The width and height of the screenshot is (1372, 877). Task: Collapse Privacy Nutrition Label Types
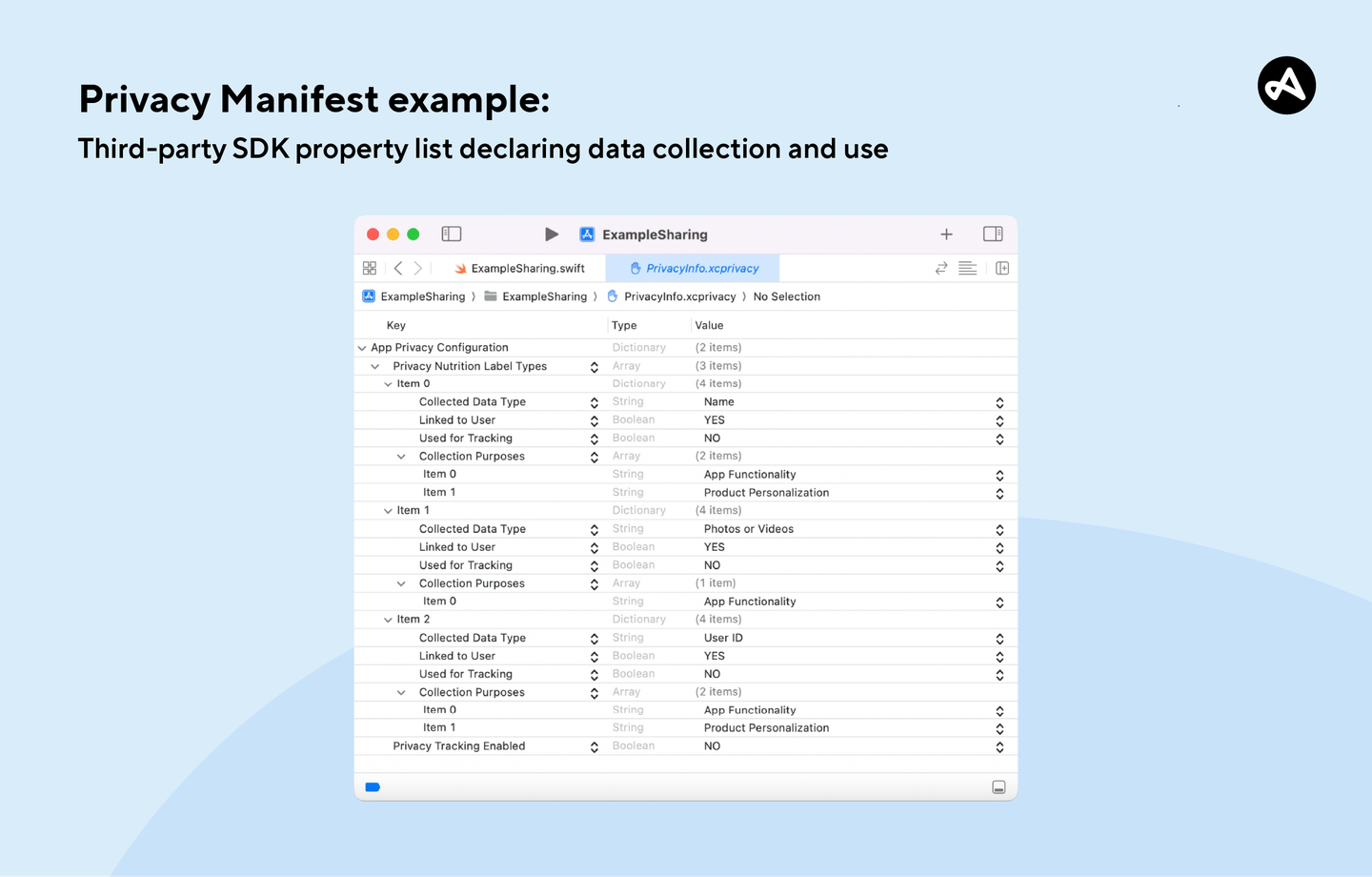point(375,366)
